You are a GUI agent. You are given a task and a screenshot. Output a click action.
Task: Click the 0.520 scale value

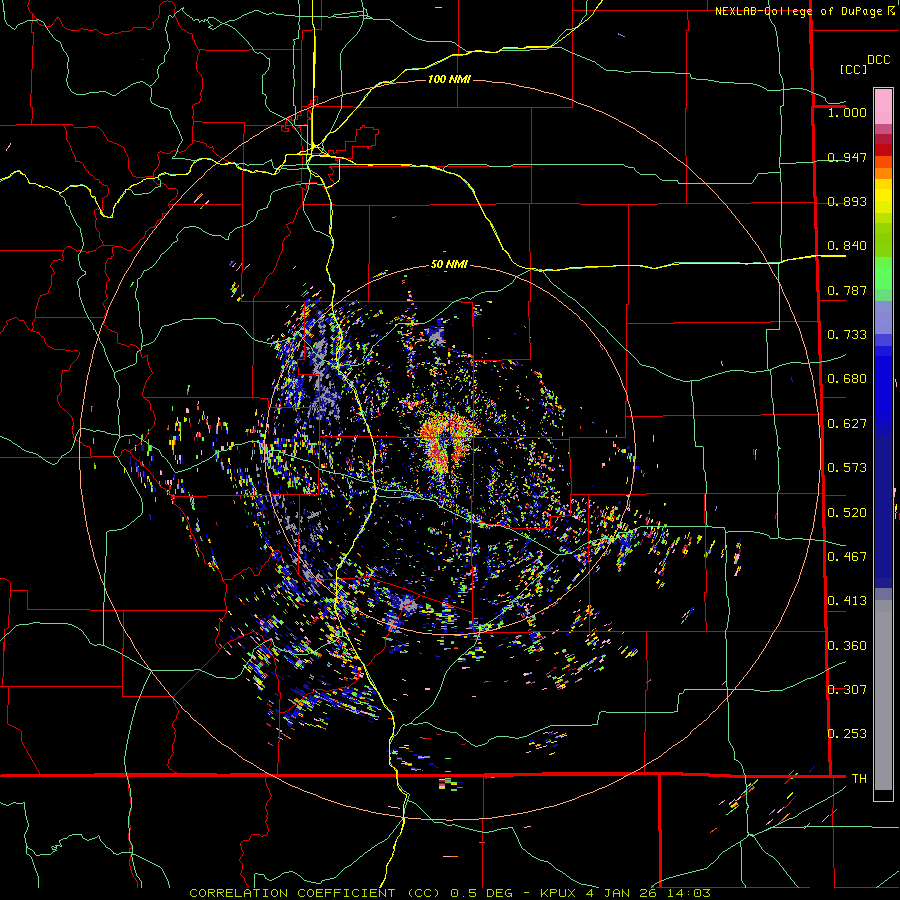[x=847, y=513]
